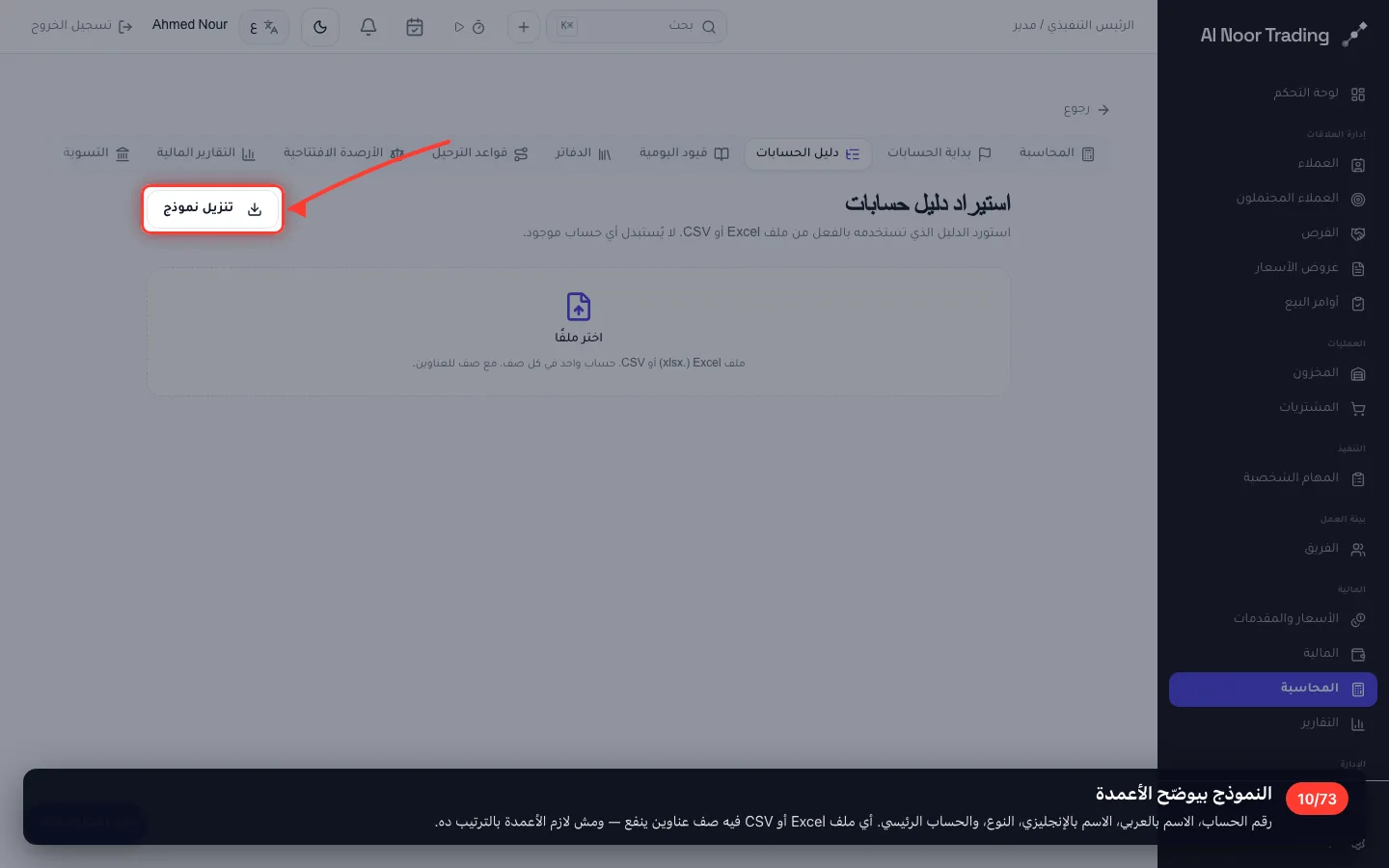Open المشتريات purchases in sidebar
1389x868 pixels.
[1273, 408]
